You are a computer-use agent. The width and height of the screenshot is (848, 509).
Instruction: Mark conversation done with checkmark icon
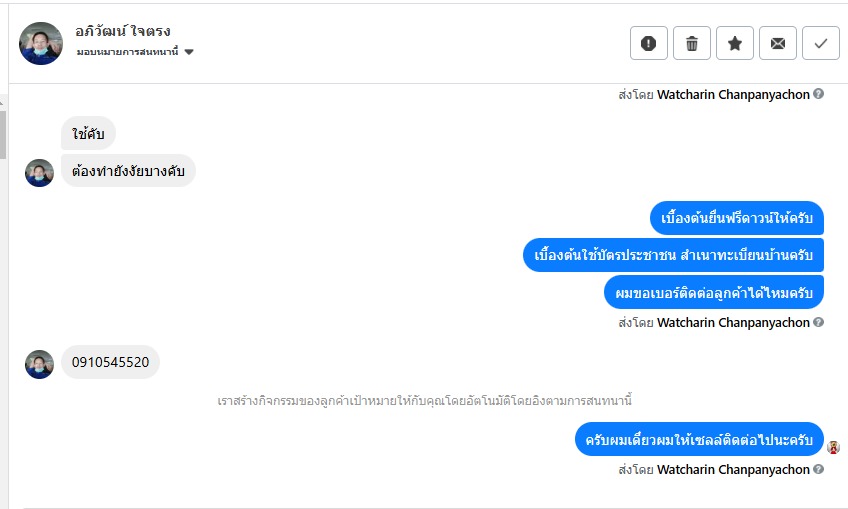[x=821, y=43]
